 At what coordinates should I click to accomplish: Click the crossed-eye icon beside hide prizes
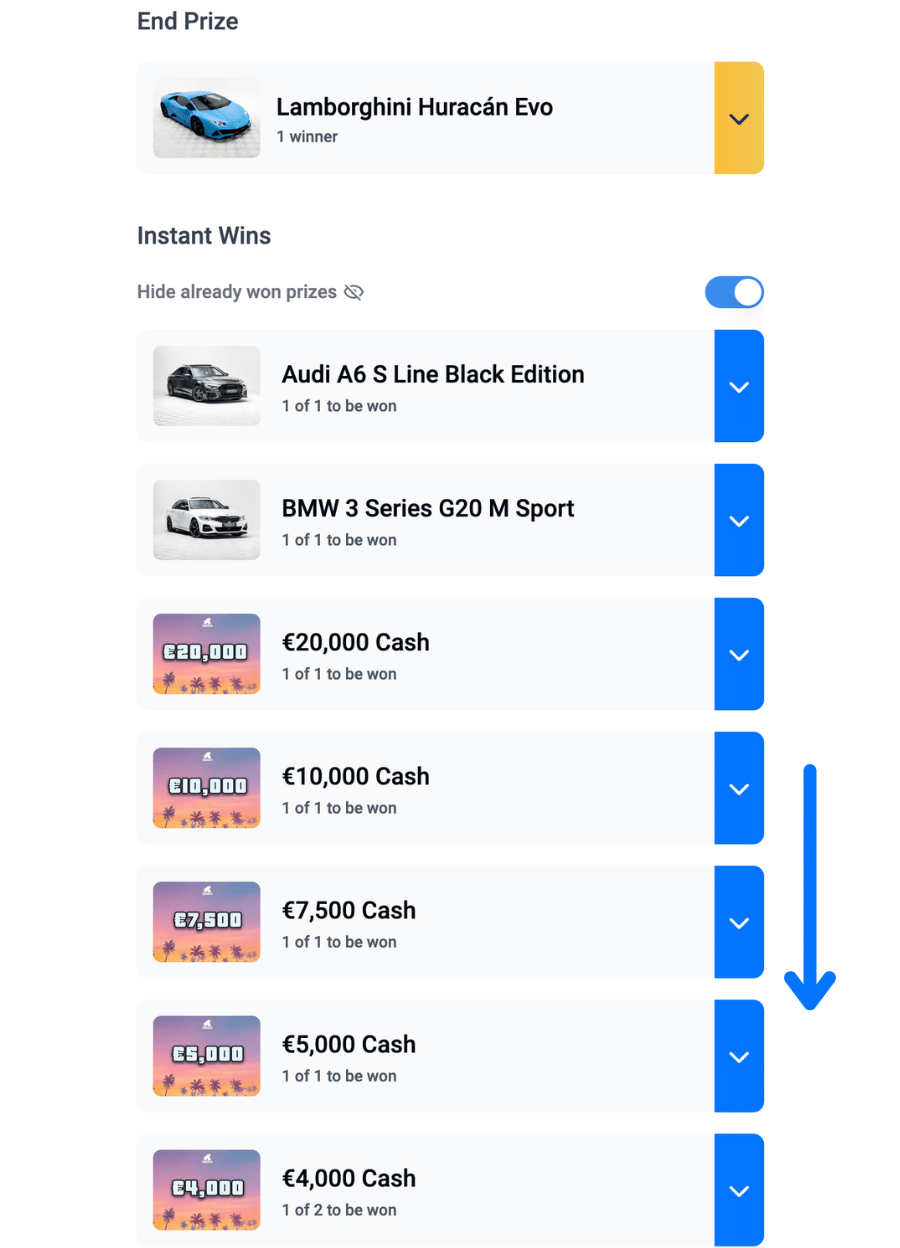353,292
